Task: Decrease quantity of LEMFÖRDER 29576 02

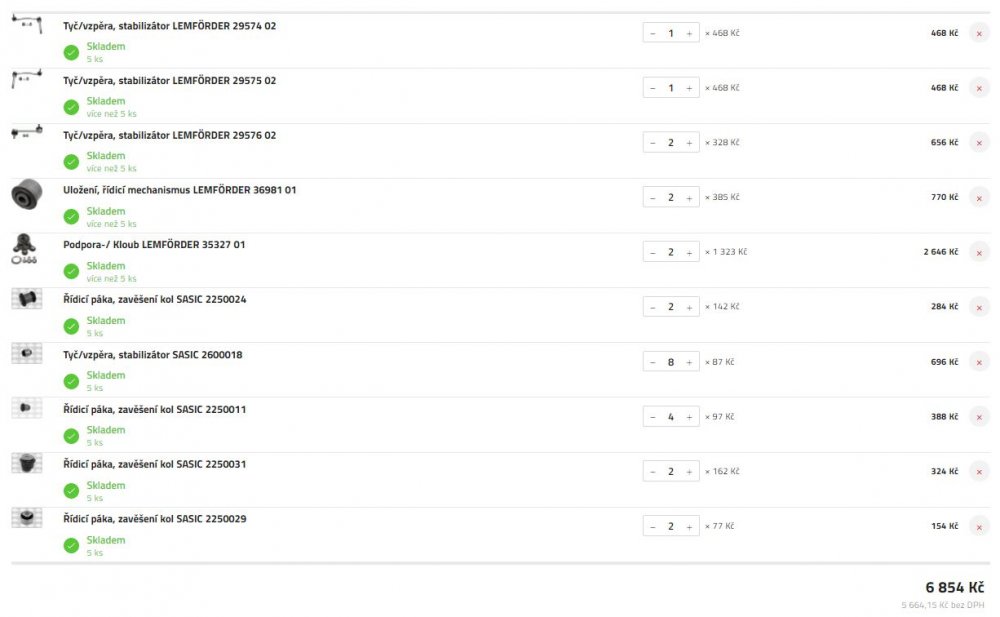Action: pyautogui.click(x=652, y=143)
